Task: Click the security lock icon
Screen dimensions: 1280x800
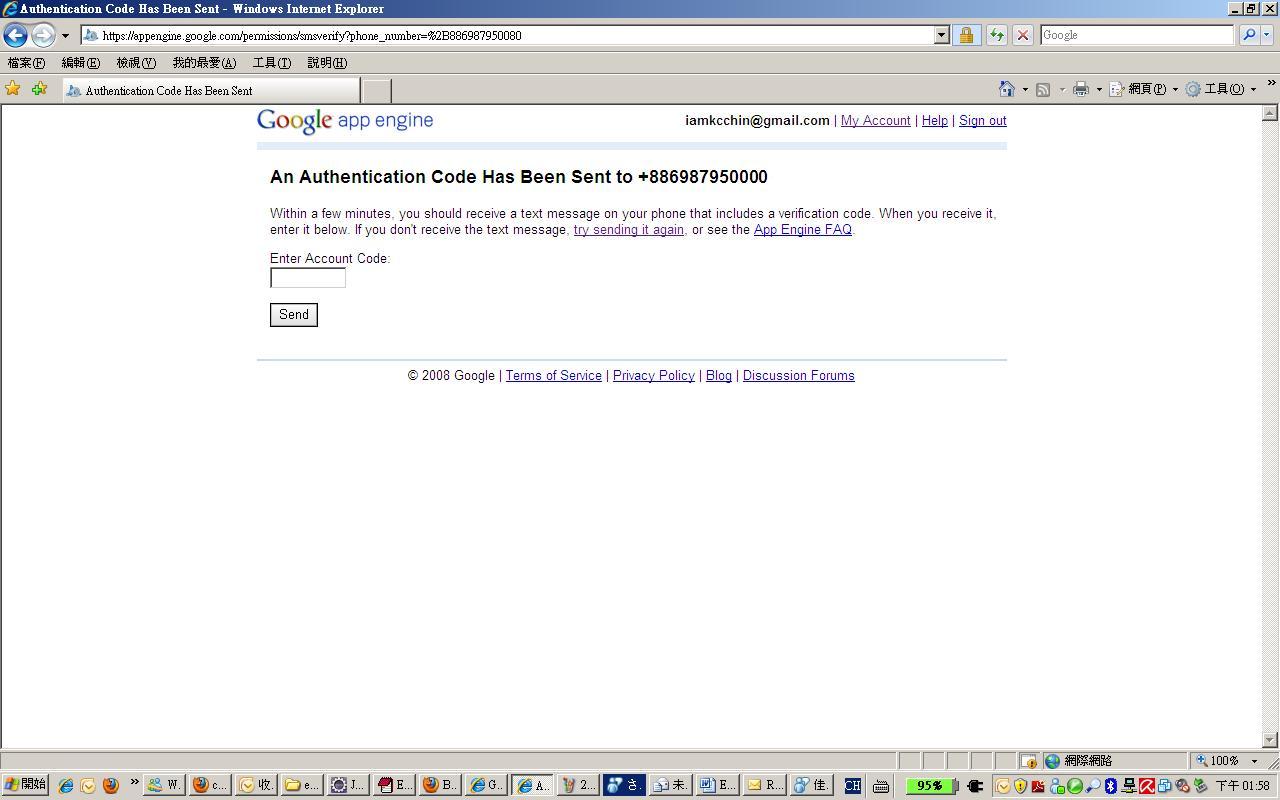Action: pos(966,35)
